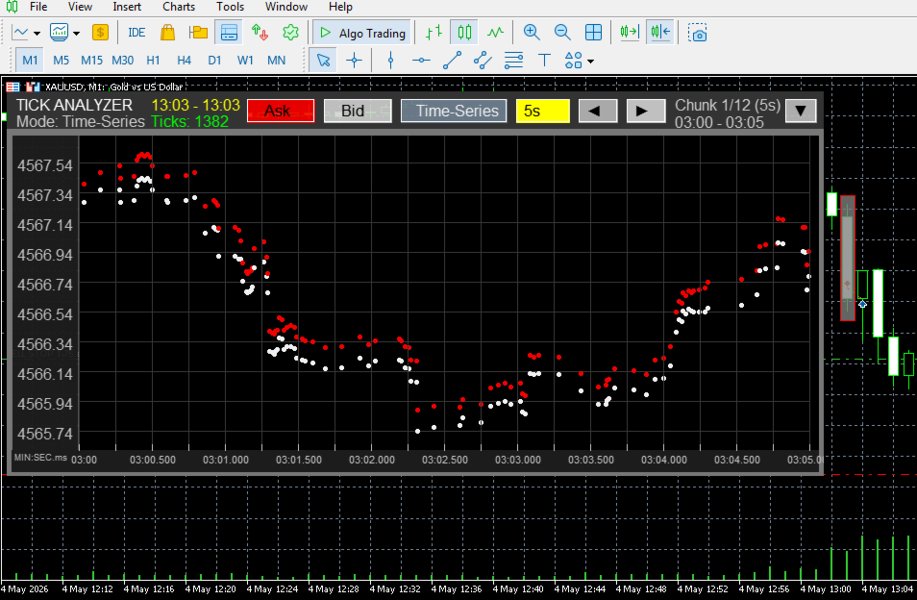The height and width of the screenshot is (600, 917).
Task: Click the 'Ticks: 1382' text
Action: tap(189, 121)
